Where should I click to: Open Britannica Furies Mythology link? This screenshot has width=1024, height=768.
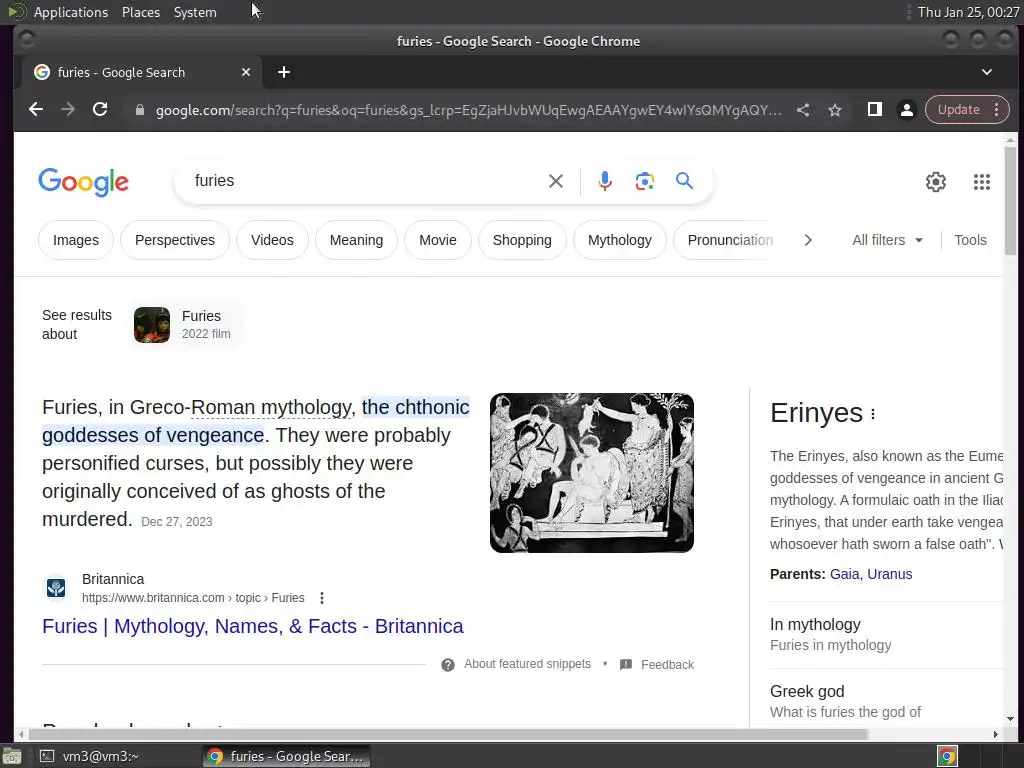[253, 626]
